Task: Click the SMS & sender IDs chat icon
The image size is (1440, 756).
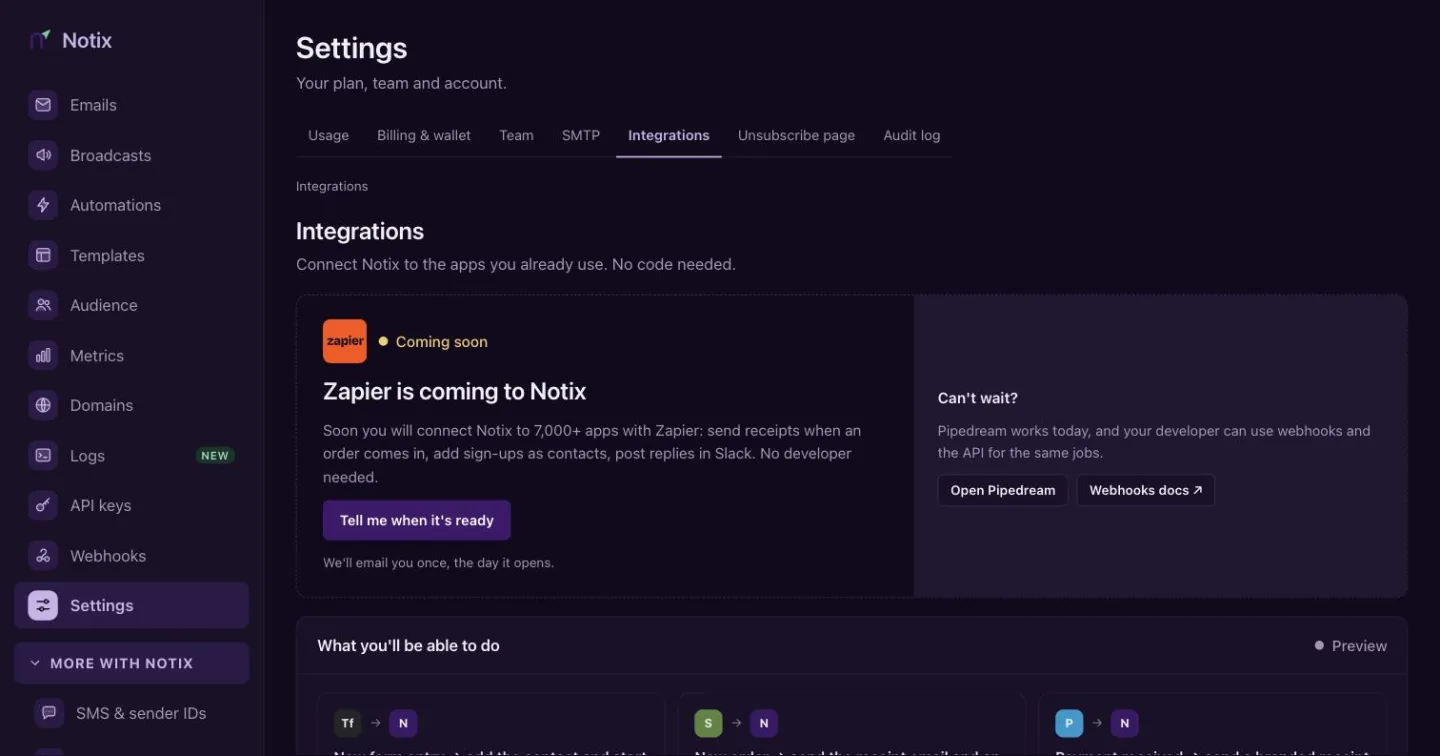Action: tap(49, 713)
